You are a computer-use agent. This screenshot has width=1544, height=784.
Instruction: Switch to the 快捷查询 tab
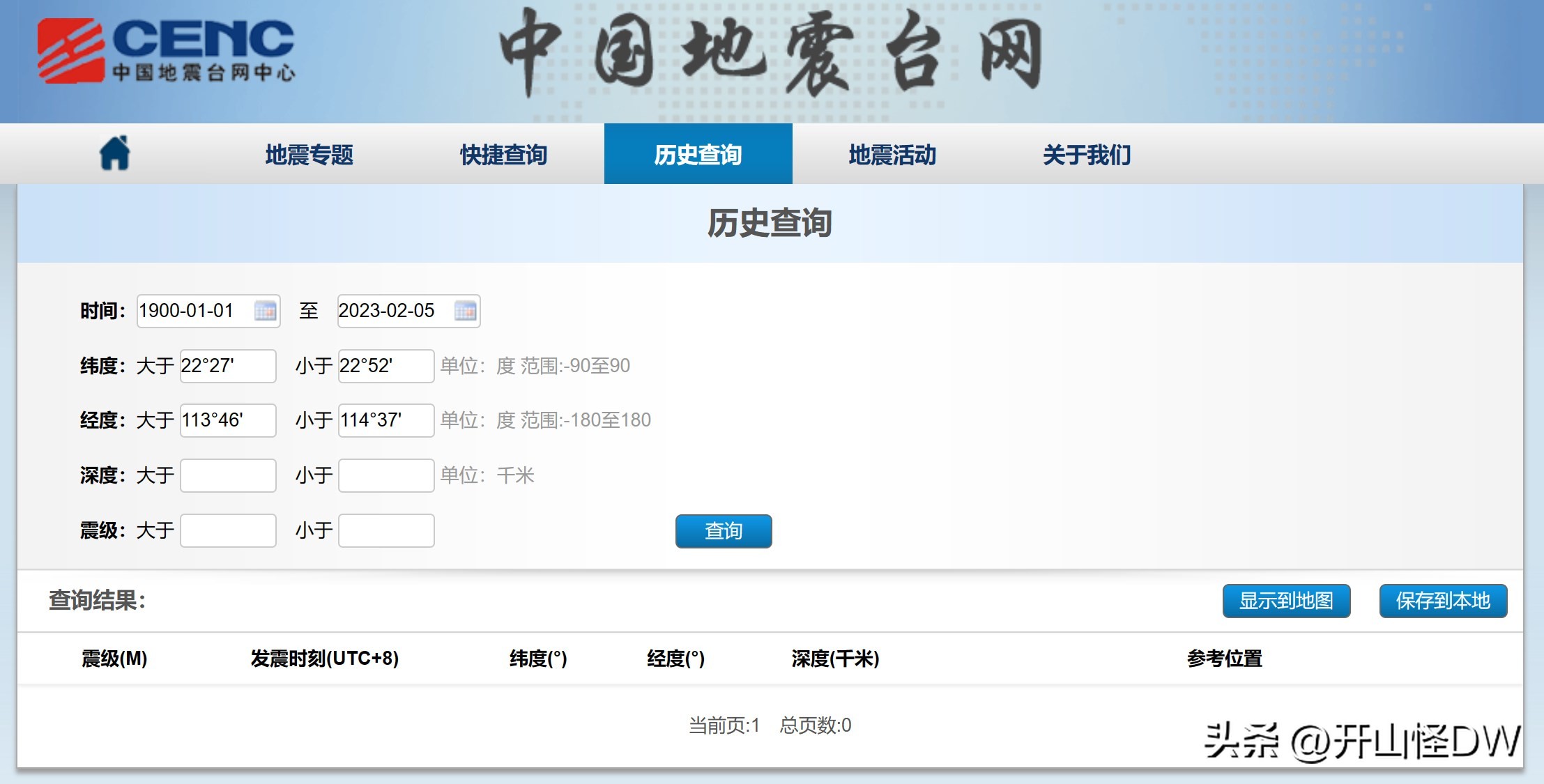point(504,155)
